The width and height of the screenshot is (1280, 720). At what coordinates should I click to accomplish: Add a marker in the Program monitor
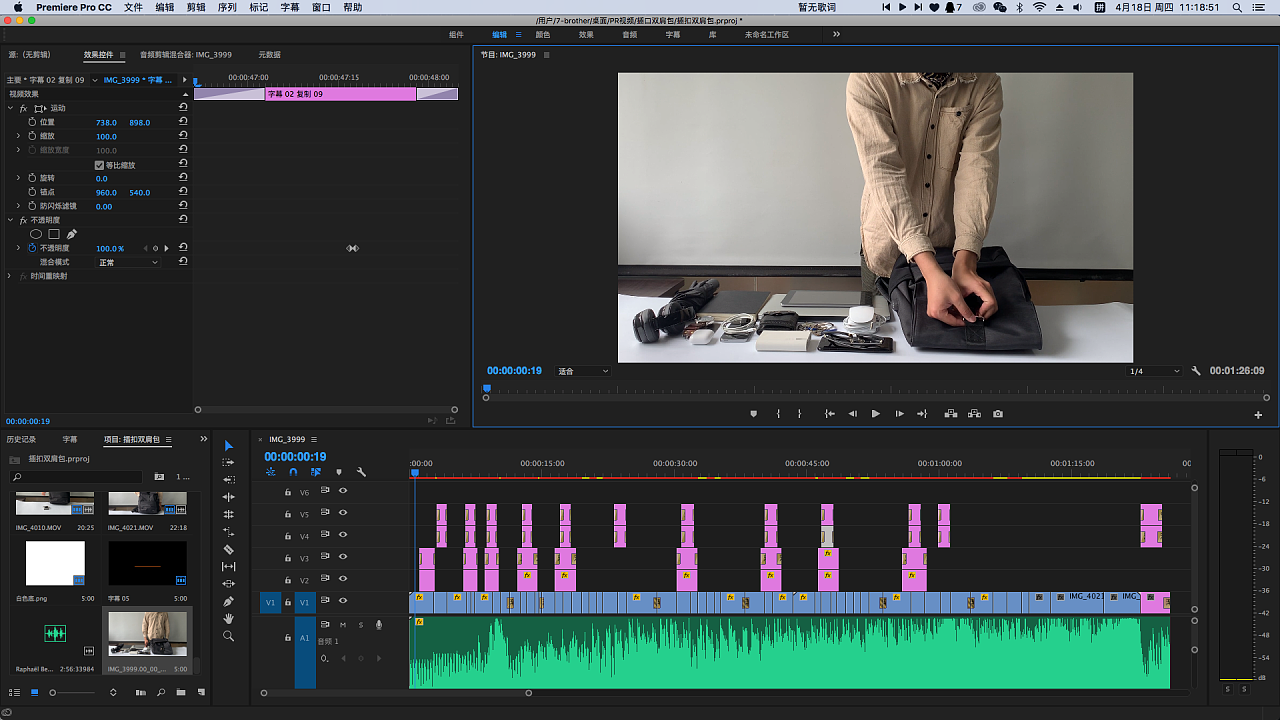[753, 414]
